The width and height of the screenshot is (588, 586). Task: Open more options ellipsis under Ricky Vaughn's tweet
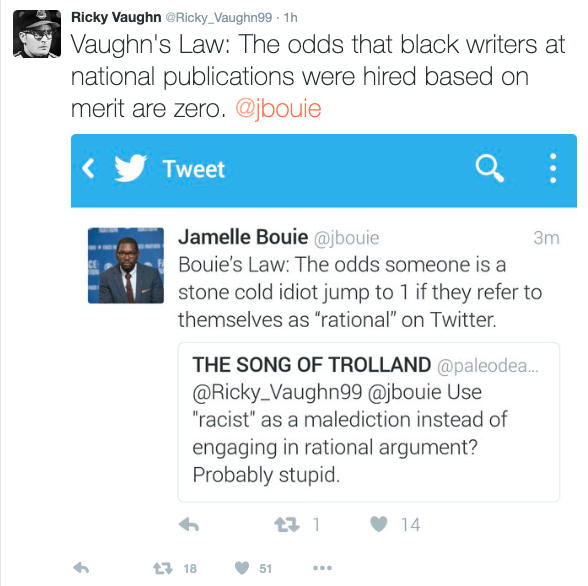tap(322, 568)
